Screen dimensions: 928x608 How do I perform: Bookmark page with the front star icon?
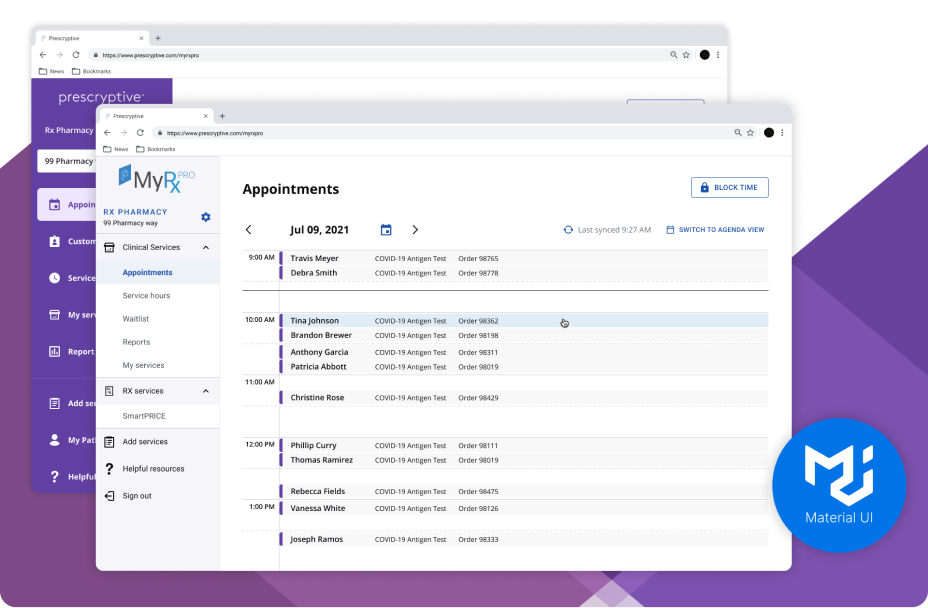(x=750, y=132)
